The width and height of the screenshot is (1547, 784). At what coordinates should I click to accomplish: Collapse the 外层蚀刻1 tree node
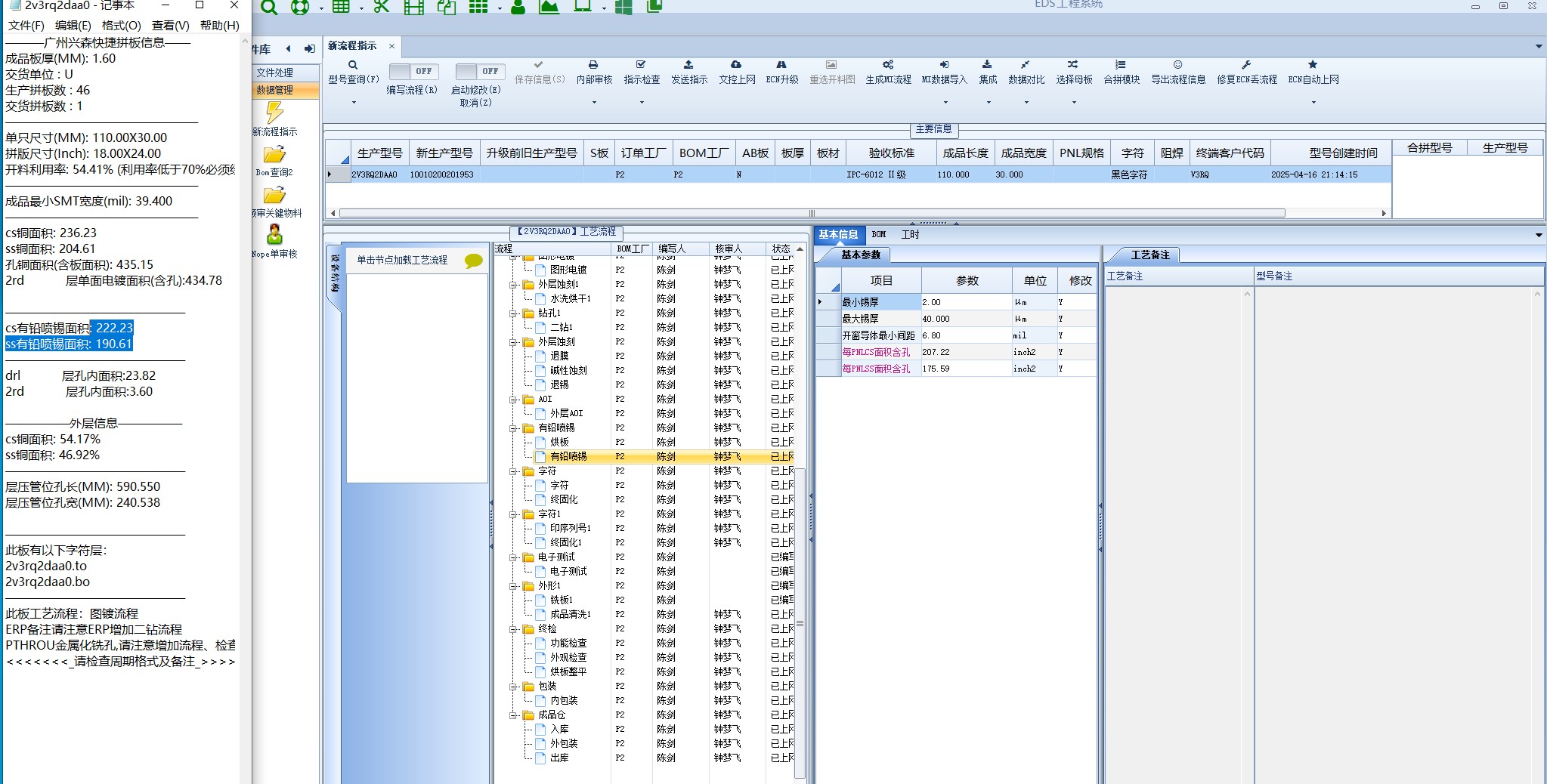(x=513, y=285)
